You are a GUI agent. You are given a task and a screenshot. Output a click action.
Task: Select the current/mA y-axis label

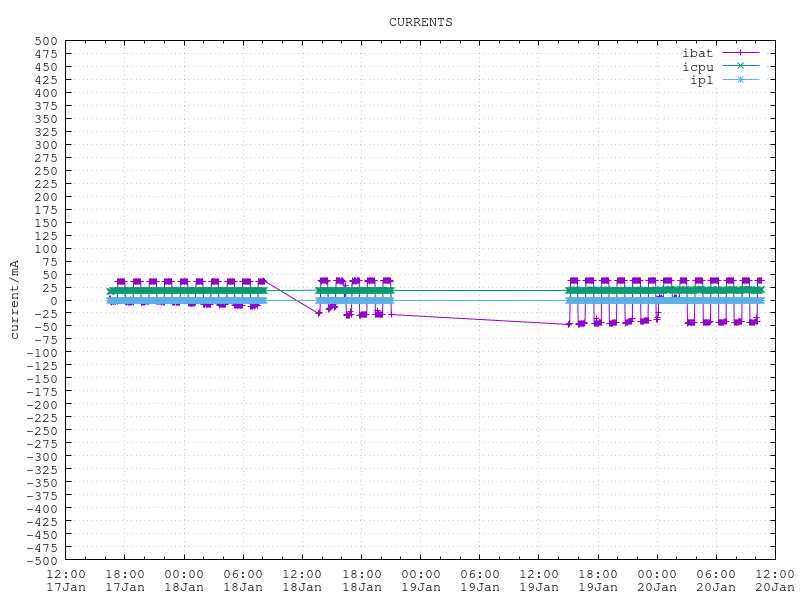(14, 300)
